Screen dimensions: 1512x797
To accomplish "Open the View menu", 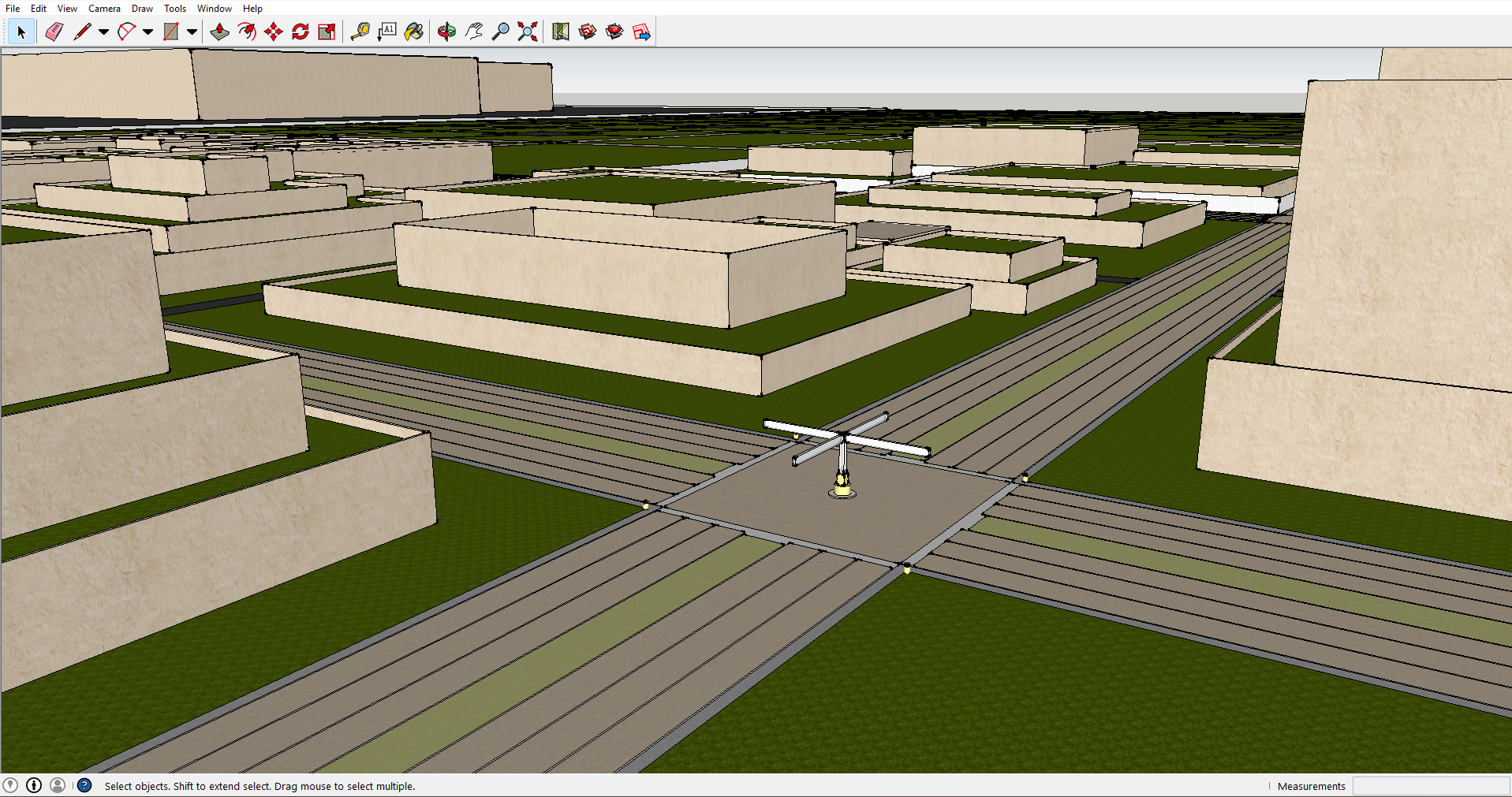I will click(x=67, y=8).
